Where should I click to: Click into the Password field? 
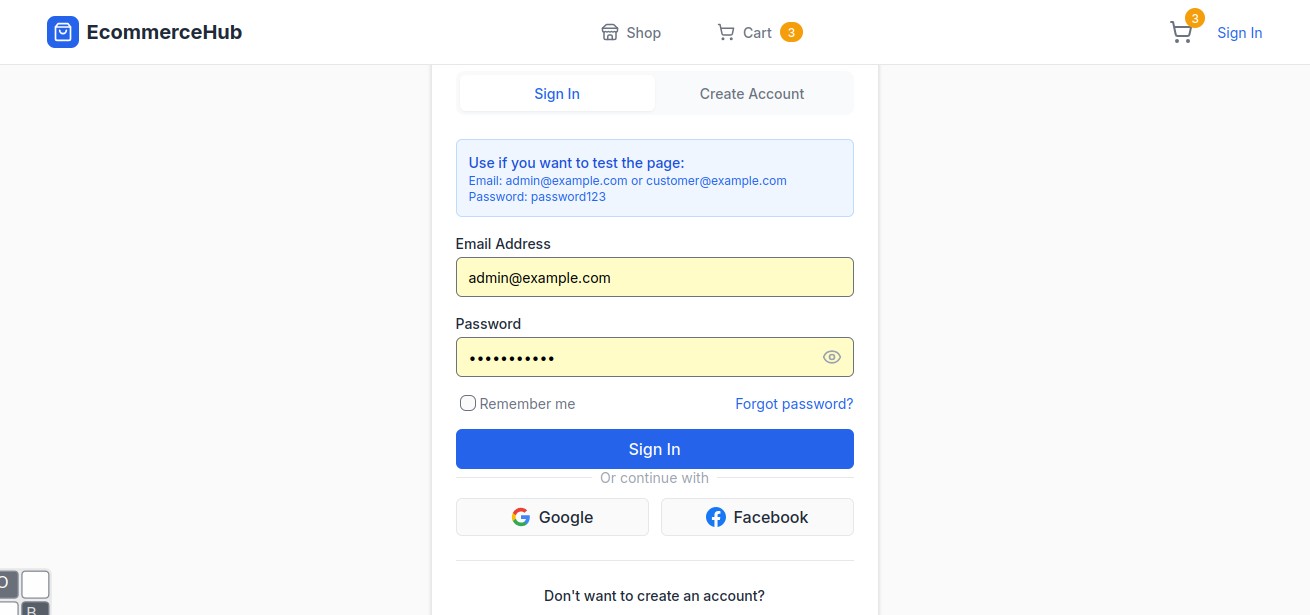[634, 357]
